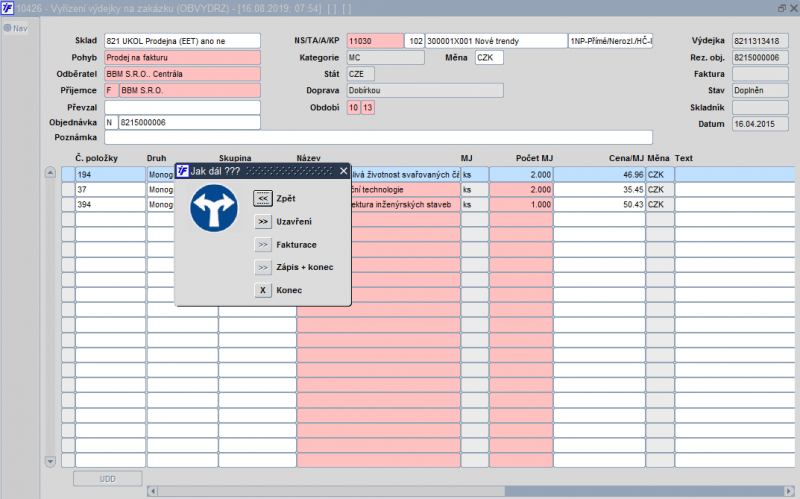This screenshot has height=499, width=800.
Task: Click the X Konec button
Action: [x=263, y=290]
